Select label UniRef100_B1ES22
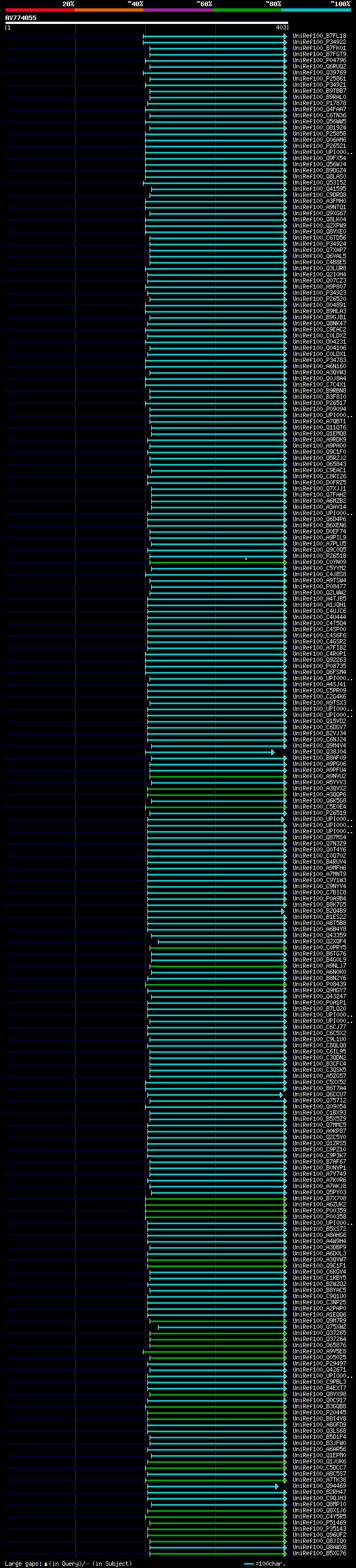The height and width of the screenshot is (1568, 356). 319,917
